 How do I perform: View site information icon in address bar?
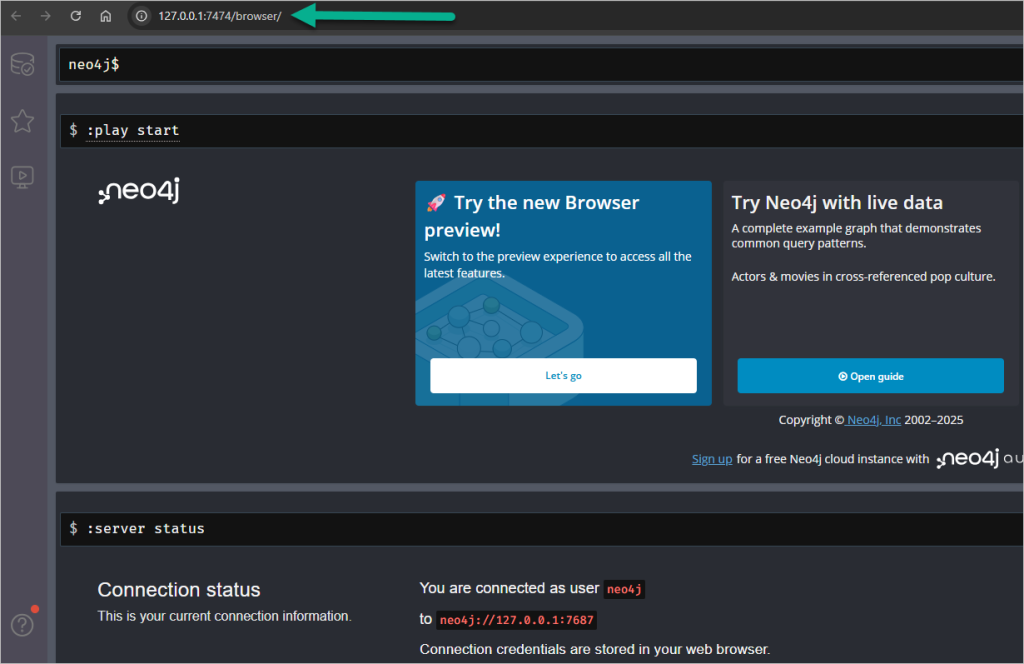tap(141, 16)
